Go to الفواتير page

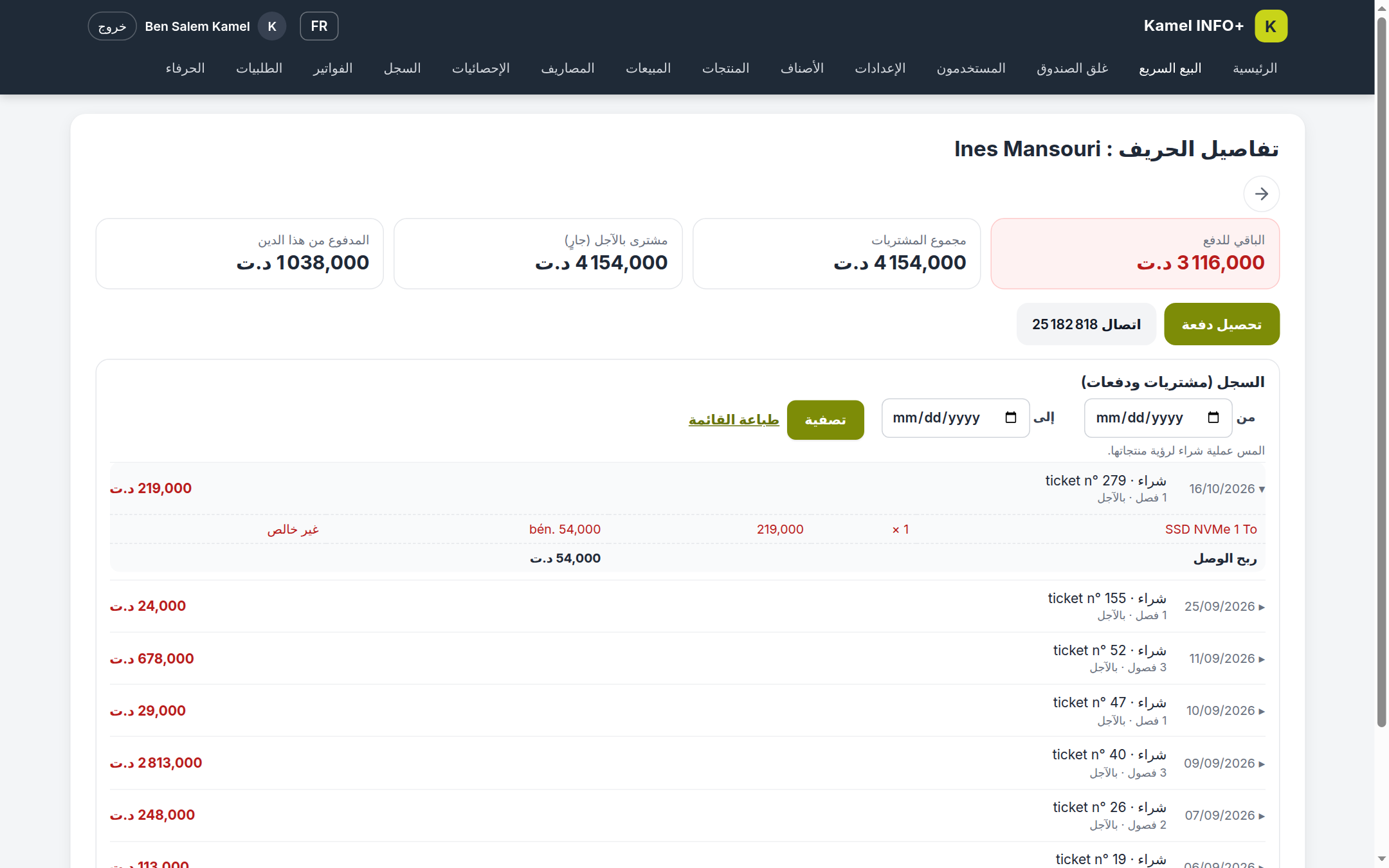332,68
